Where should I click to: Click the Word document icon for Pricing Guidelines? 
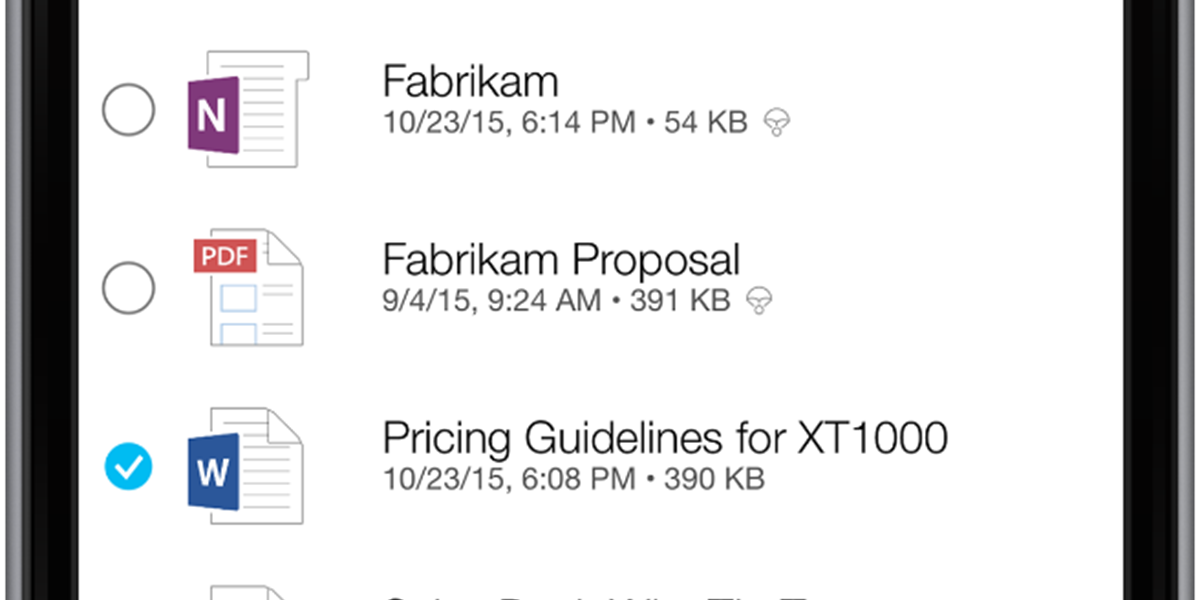(x=246, y=466)
